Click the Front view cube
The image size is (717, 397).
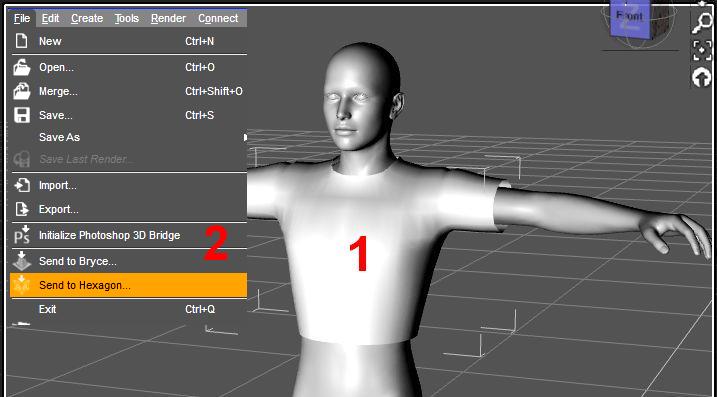[629, 18]
